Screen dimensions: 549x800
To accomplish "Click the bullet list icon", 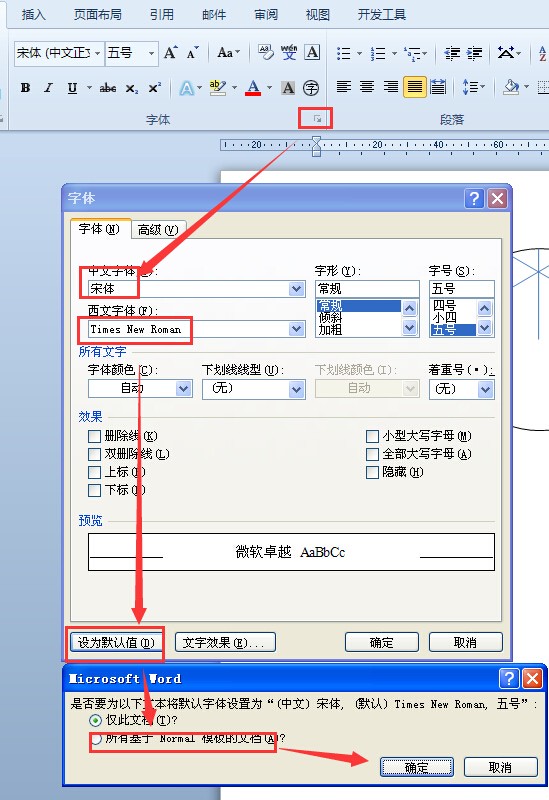I will pyautogui.click(x=344, y=53).
